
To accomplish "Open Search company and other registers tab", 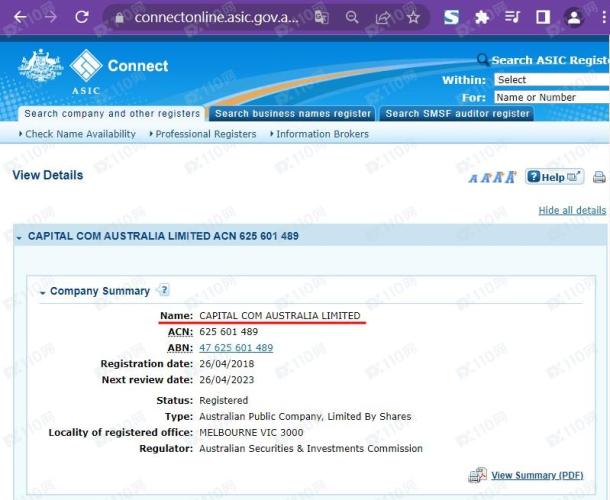I will 112,114.
